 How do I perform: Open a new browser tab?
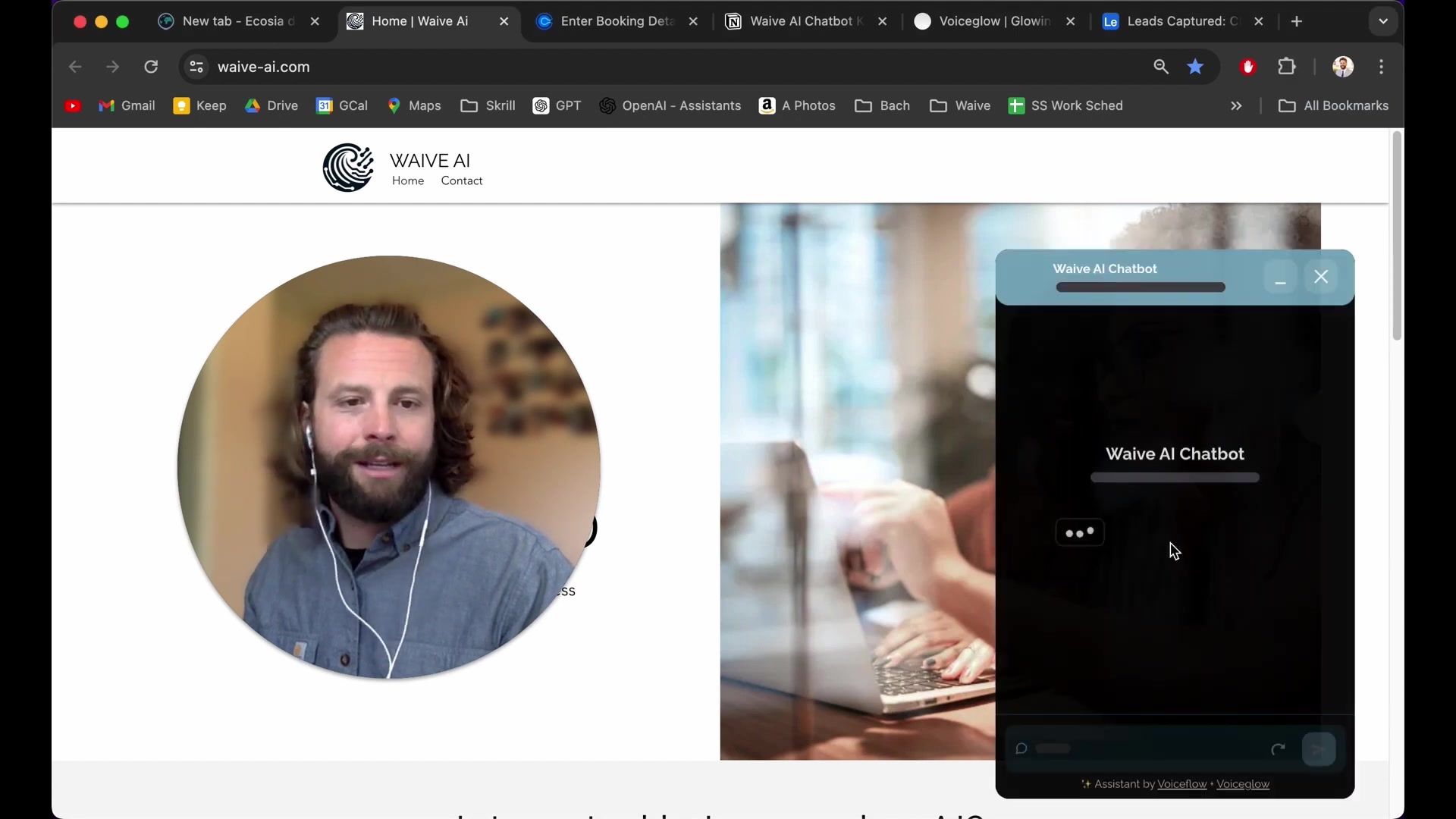pos(1297,21)
